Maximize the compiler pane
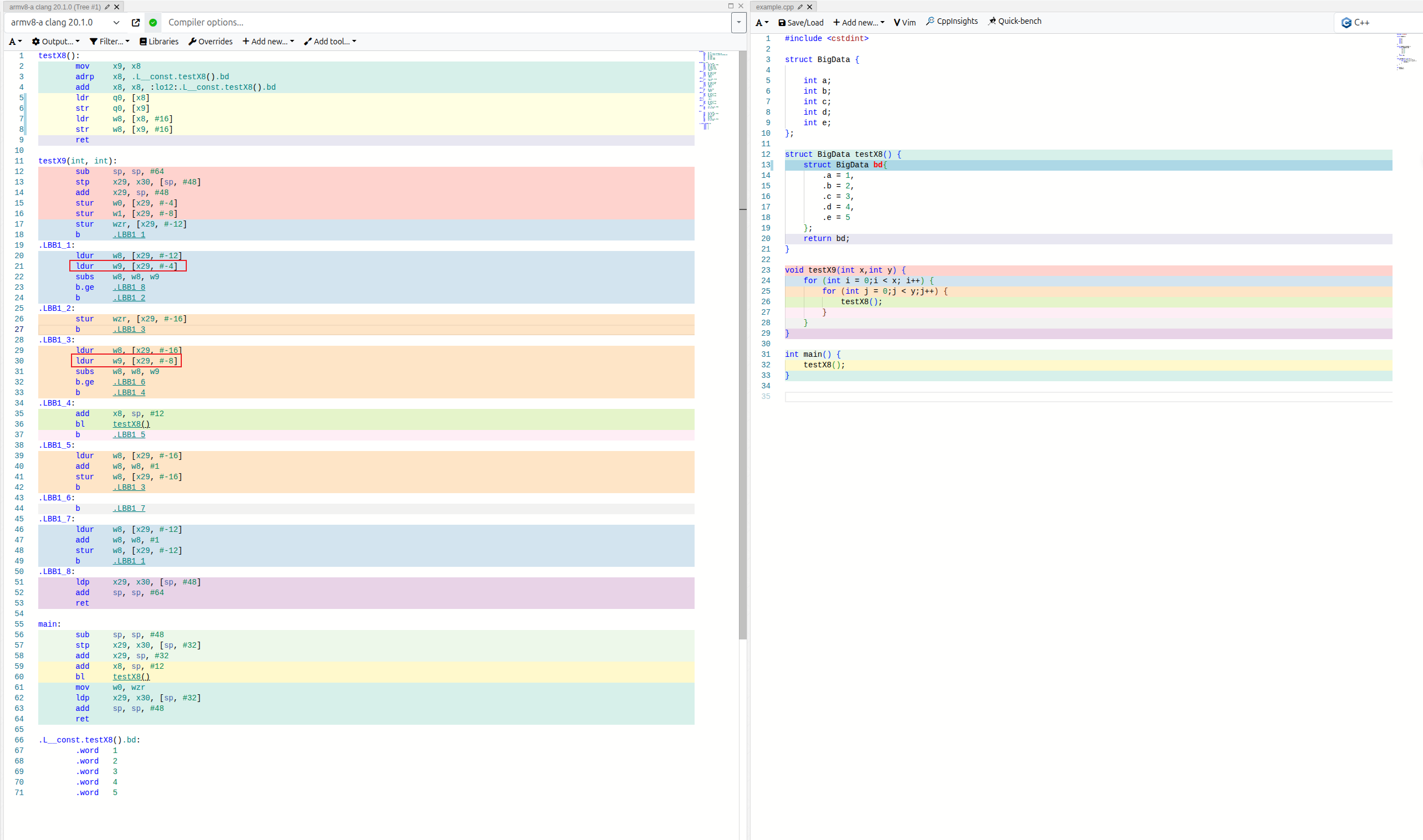The width and height of the screenshot is (1423, 840). (731, 6)
